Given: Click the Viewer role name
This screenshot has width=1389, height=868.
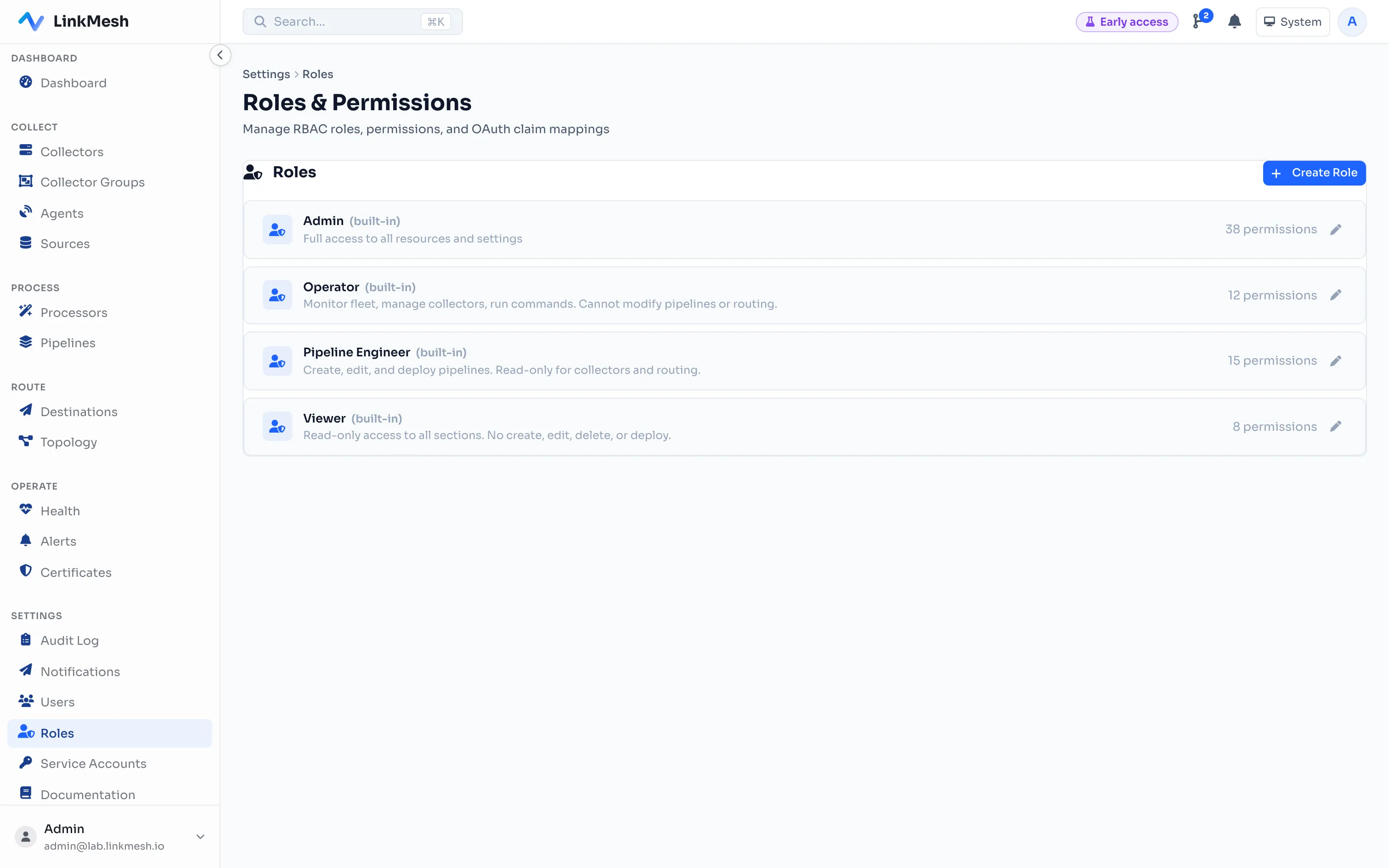Looking at the screenshot, I should point(324,418).
